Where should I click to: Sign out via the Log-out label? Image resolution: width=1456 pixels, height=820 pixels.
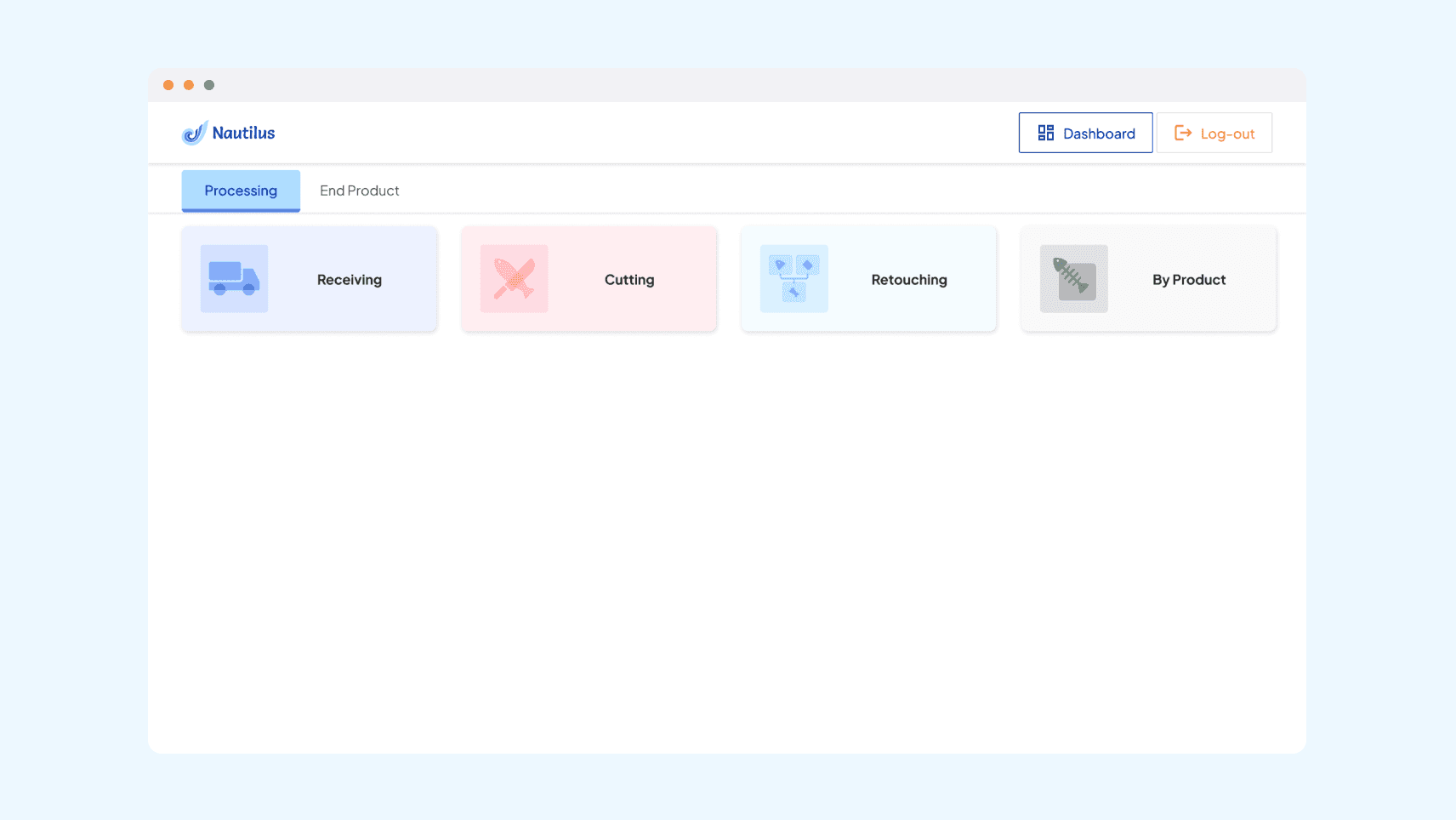click(x=1227, y=134)
